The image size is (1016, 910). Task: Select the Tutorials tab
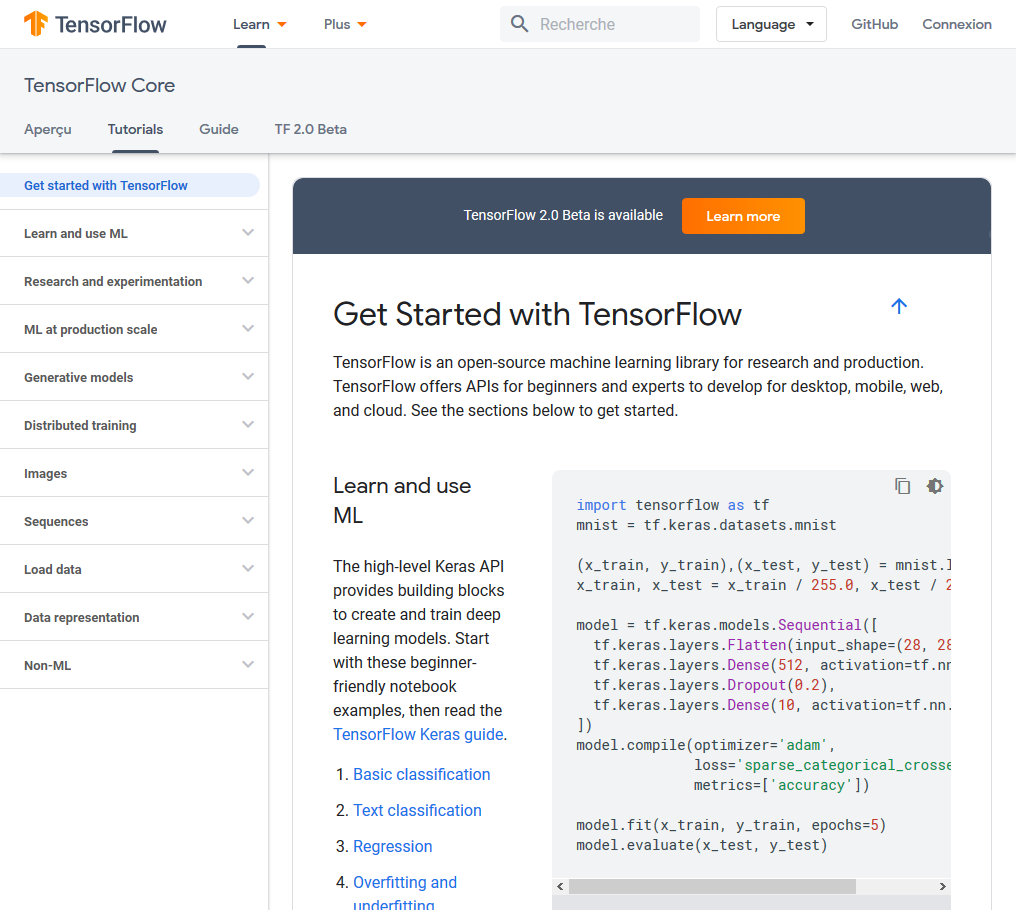[135, 129]
